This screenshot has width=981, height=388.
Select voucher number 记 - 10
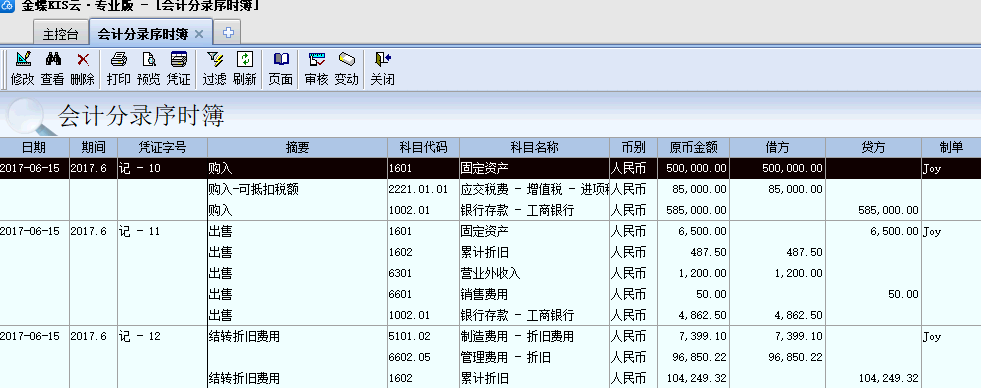tap(139, 168)
